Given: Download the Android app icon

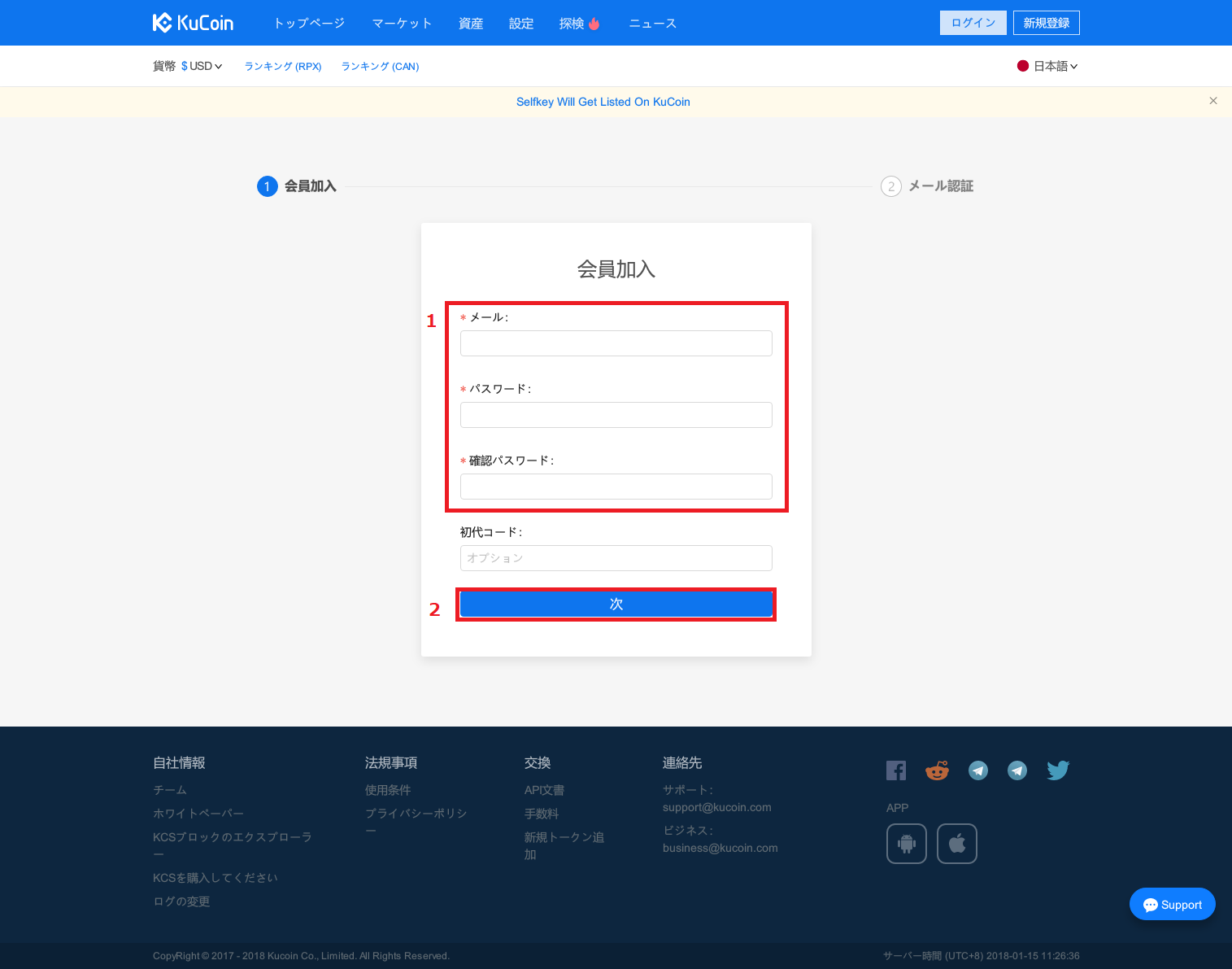Looking at the screenshot, I should [907, 844].
